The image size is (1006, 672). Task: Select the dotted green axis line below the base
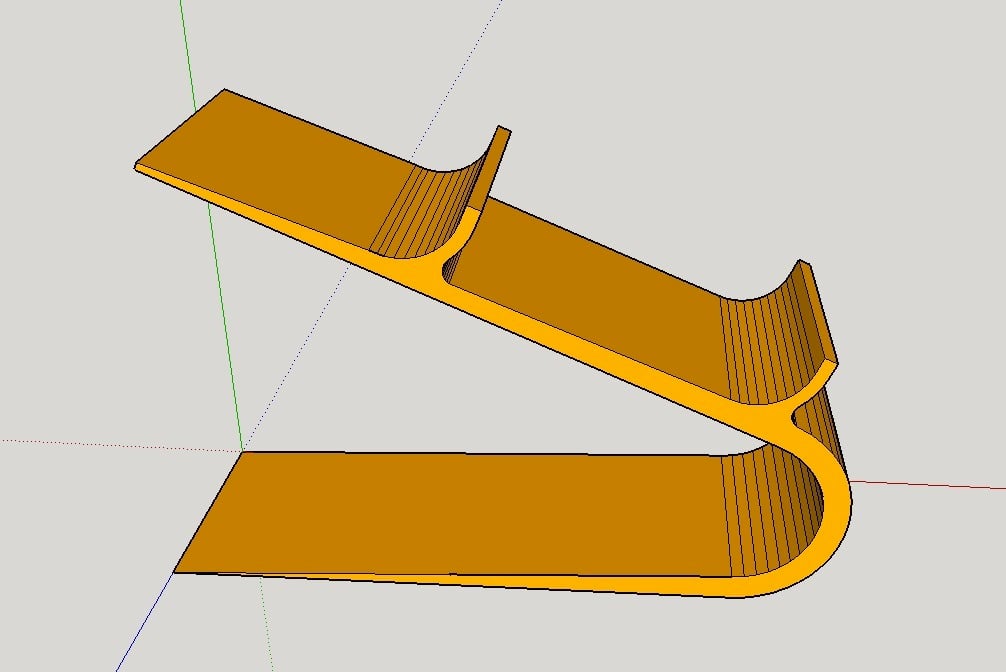click(266, 624)
